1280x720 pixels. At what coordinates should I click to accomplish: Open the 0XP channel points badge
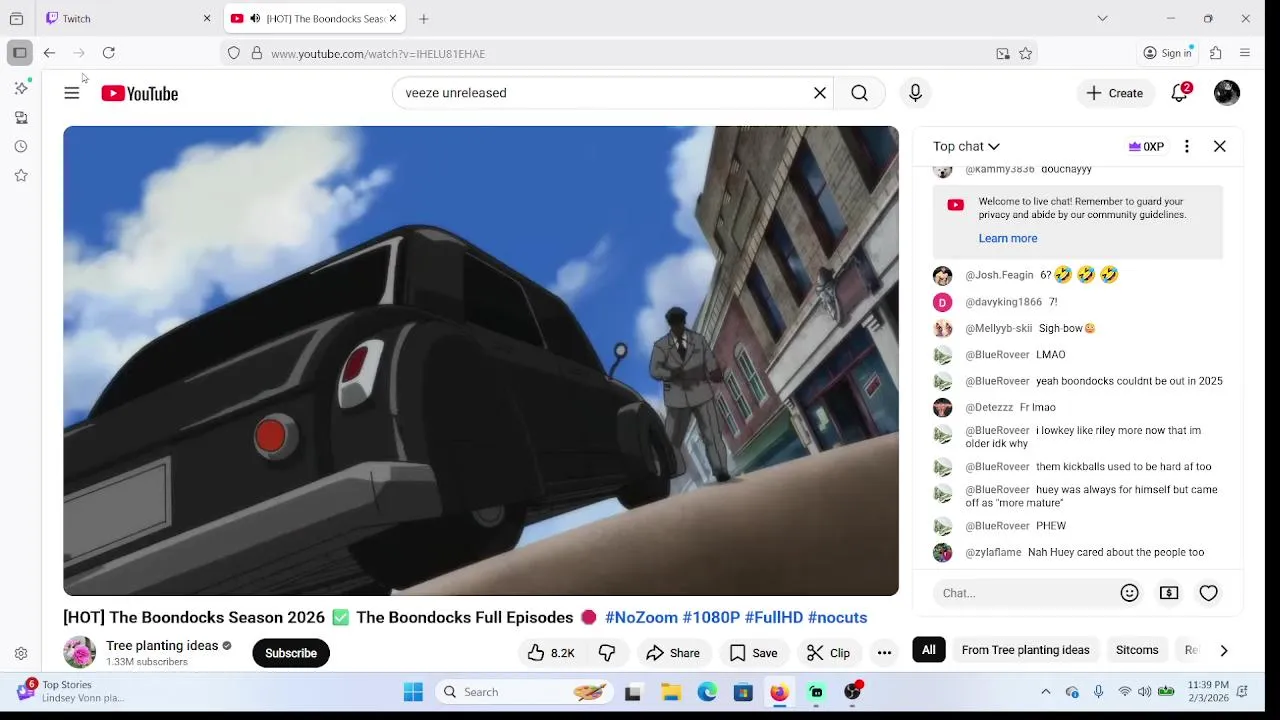click(x=1146, y=146)
